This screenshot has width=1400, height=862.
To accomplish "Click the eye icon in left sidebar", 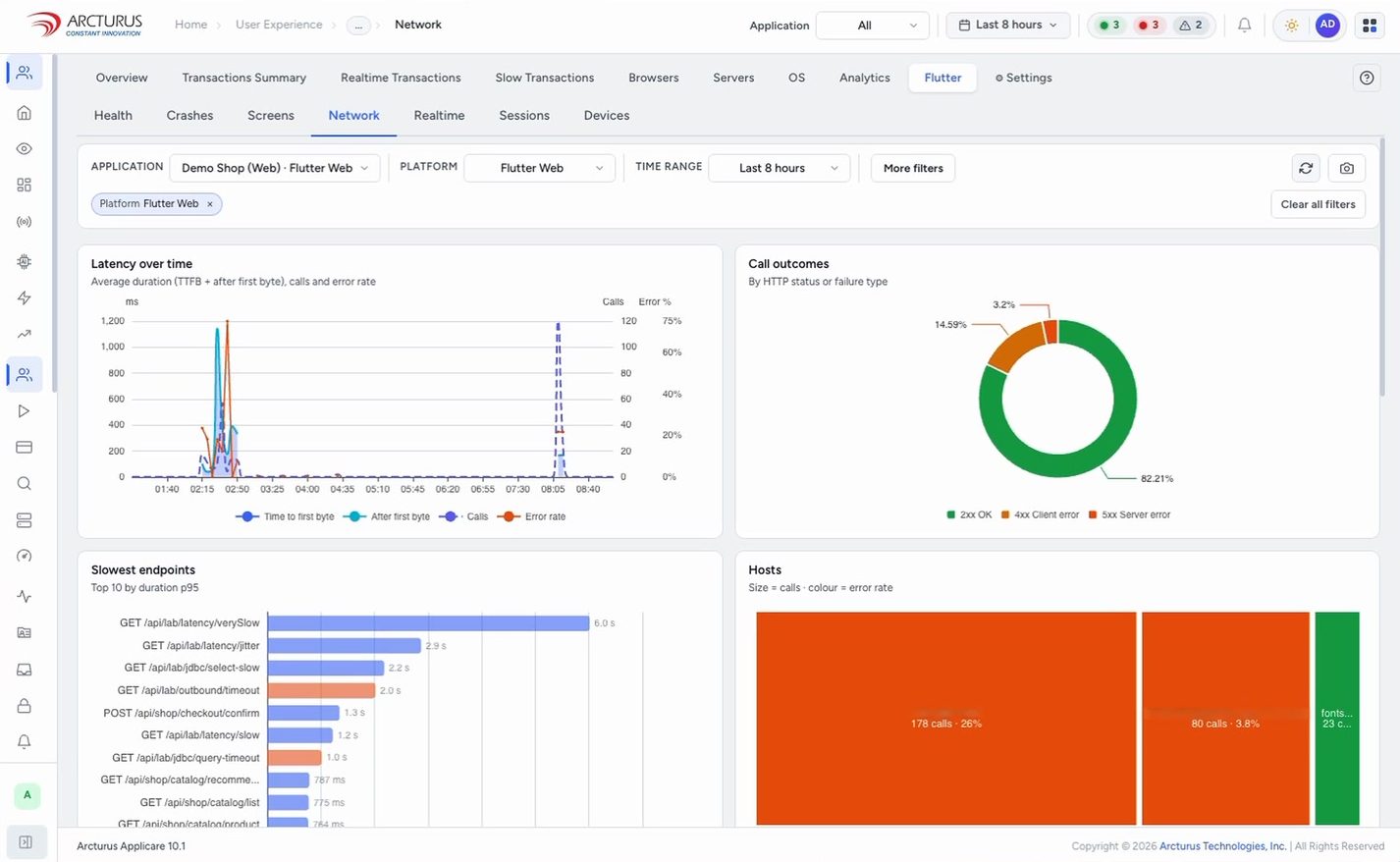I will (x=25, y=149).
